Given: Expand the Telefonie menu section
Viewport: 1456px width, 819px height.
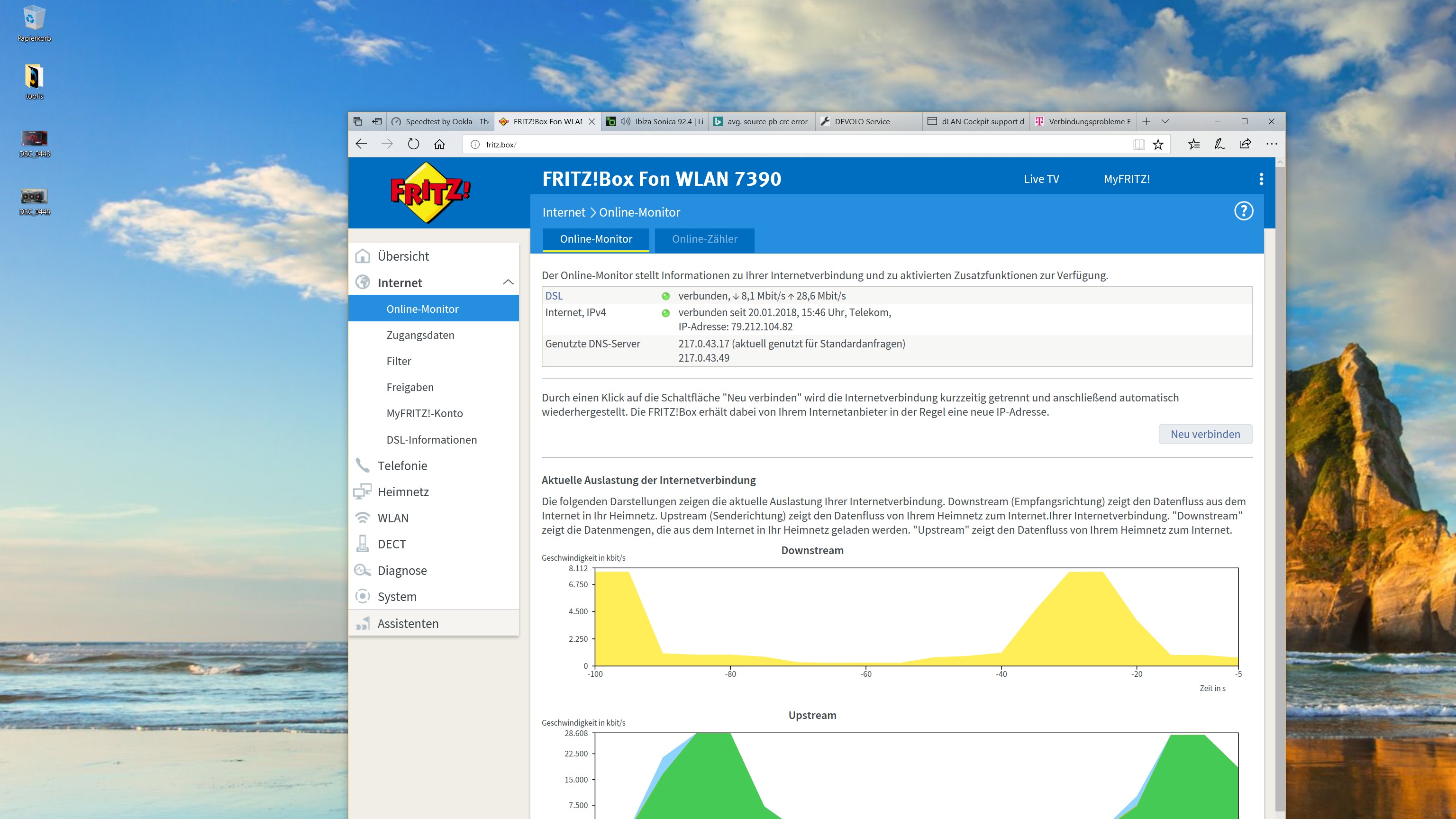Looking at the screenshot, I should point(402,466).
